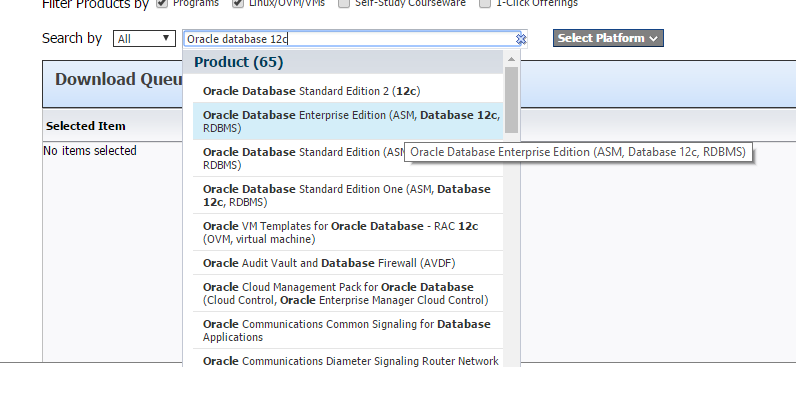Choose Oracle Database Enterprise Edition suggestion
The height and width of the screenshot is (403, 796).
point(343,121)
